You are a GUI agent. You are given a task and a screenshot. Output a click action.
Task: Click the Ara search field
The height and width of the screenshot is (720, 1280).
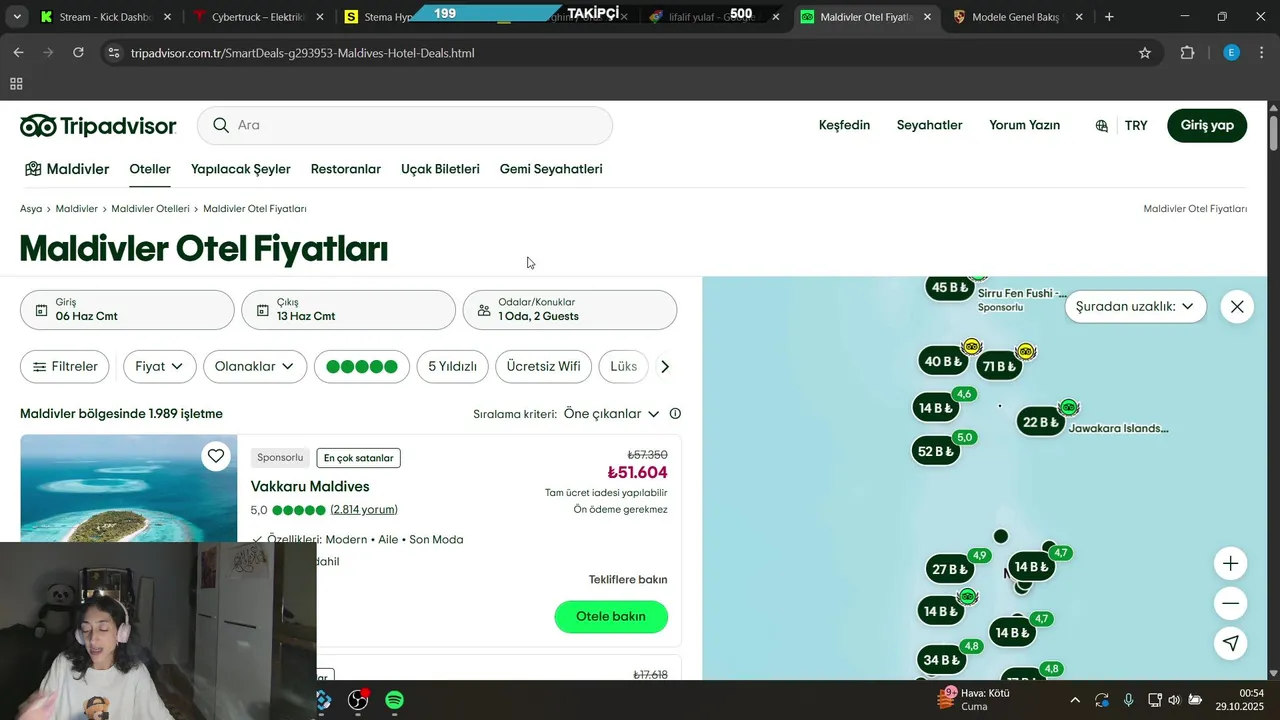point(405,125)
